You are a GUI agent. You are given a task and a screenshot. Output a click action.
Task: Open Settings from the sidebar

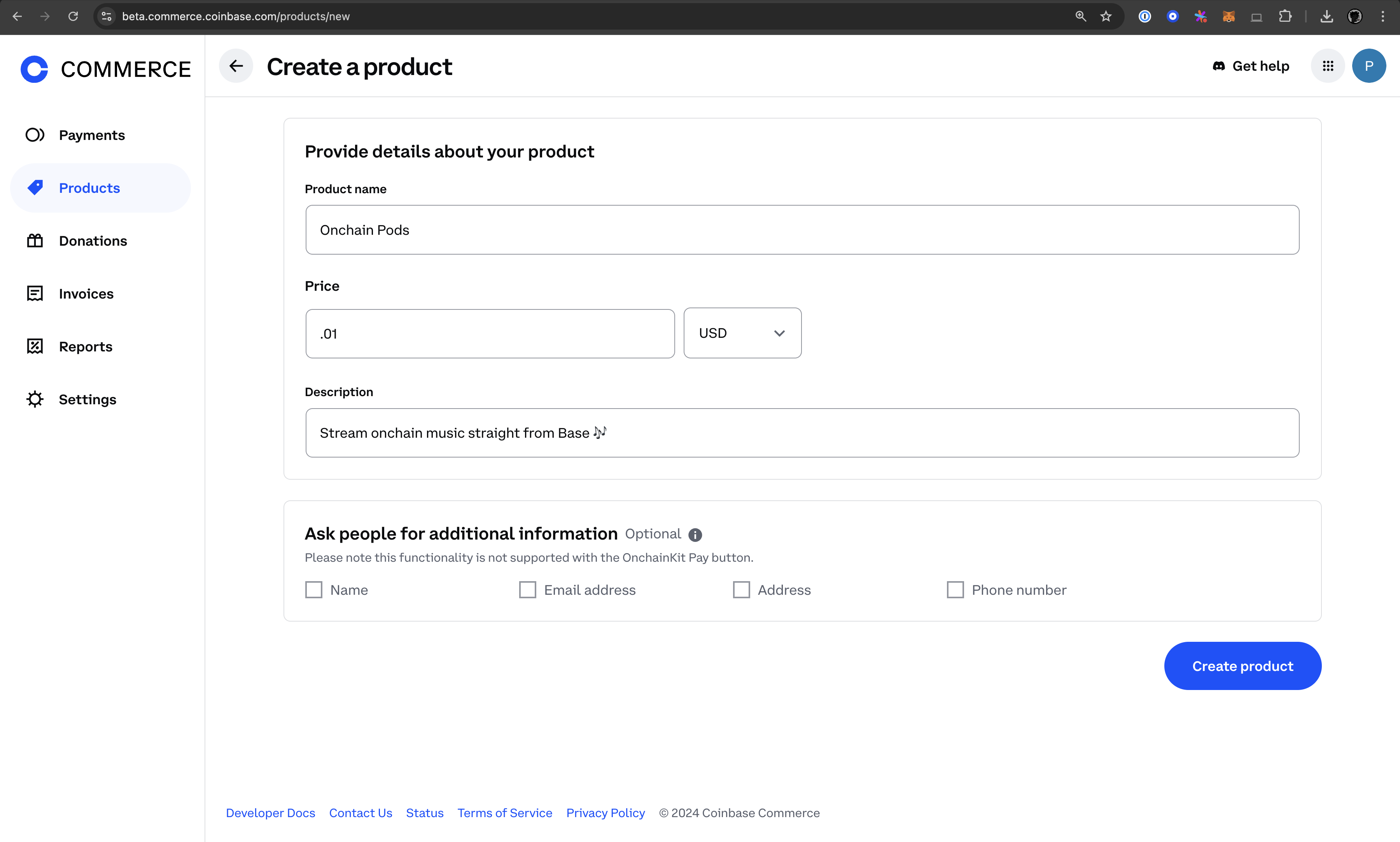click(87, 399)
